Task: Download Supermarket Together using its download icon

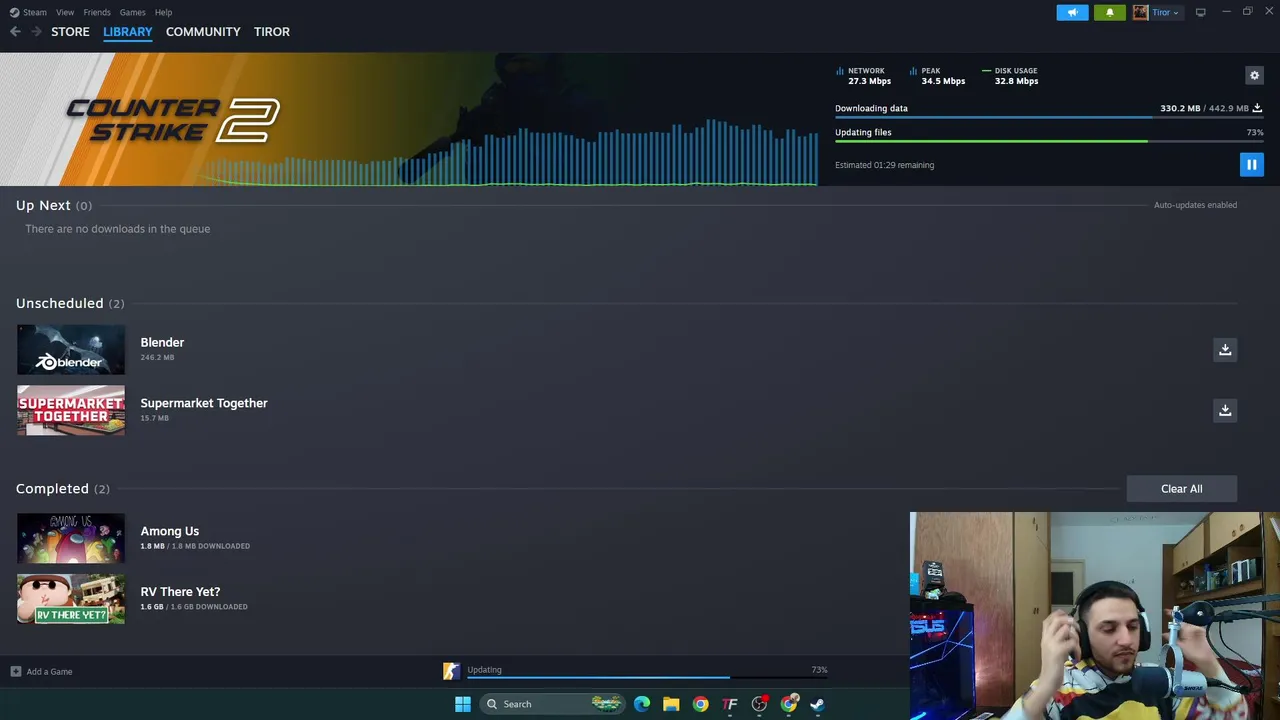Action: tap(1225, 410)
